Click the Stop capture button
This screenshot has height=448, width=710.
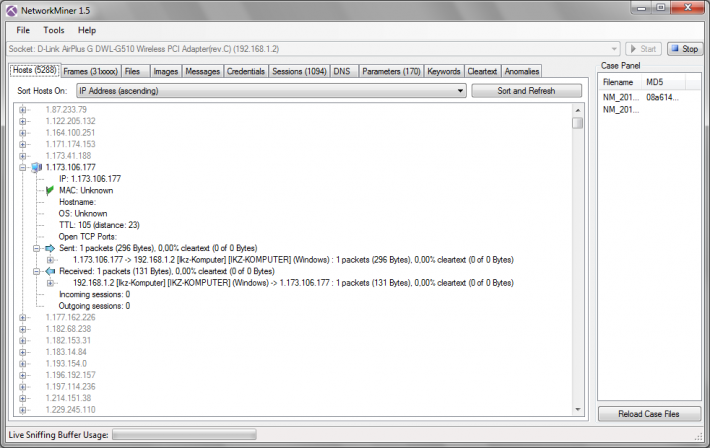click(684, 49)
